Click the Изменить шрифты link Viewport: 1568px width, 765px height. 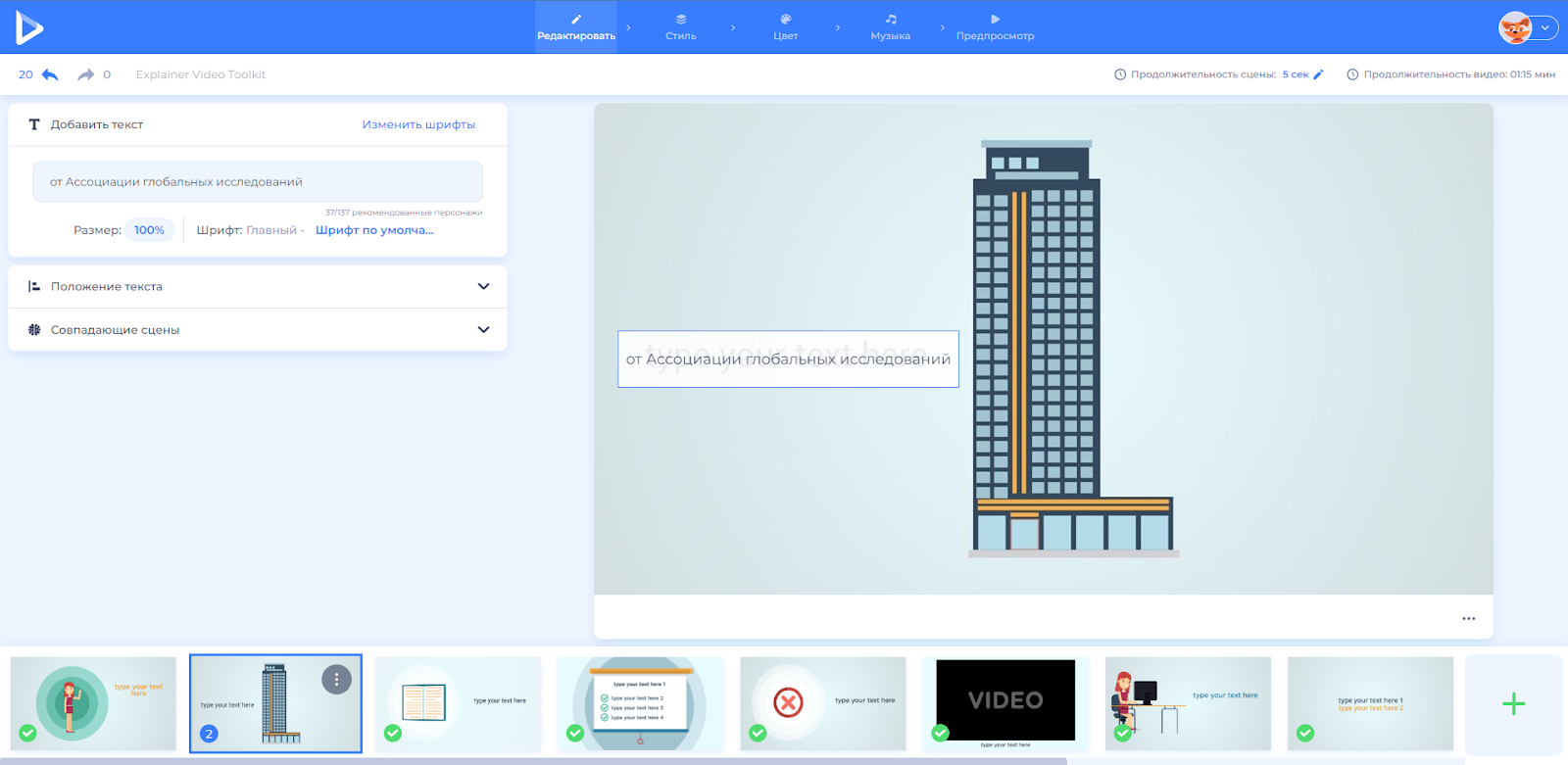[x=418, y=124]
